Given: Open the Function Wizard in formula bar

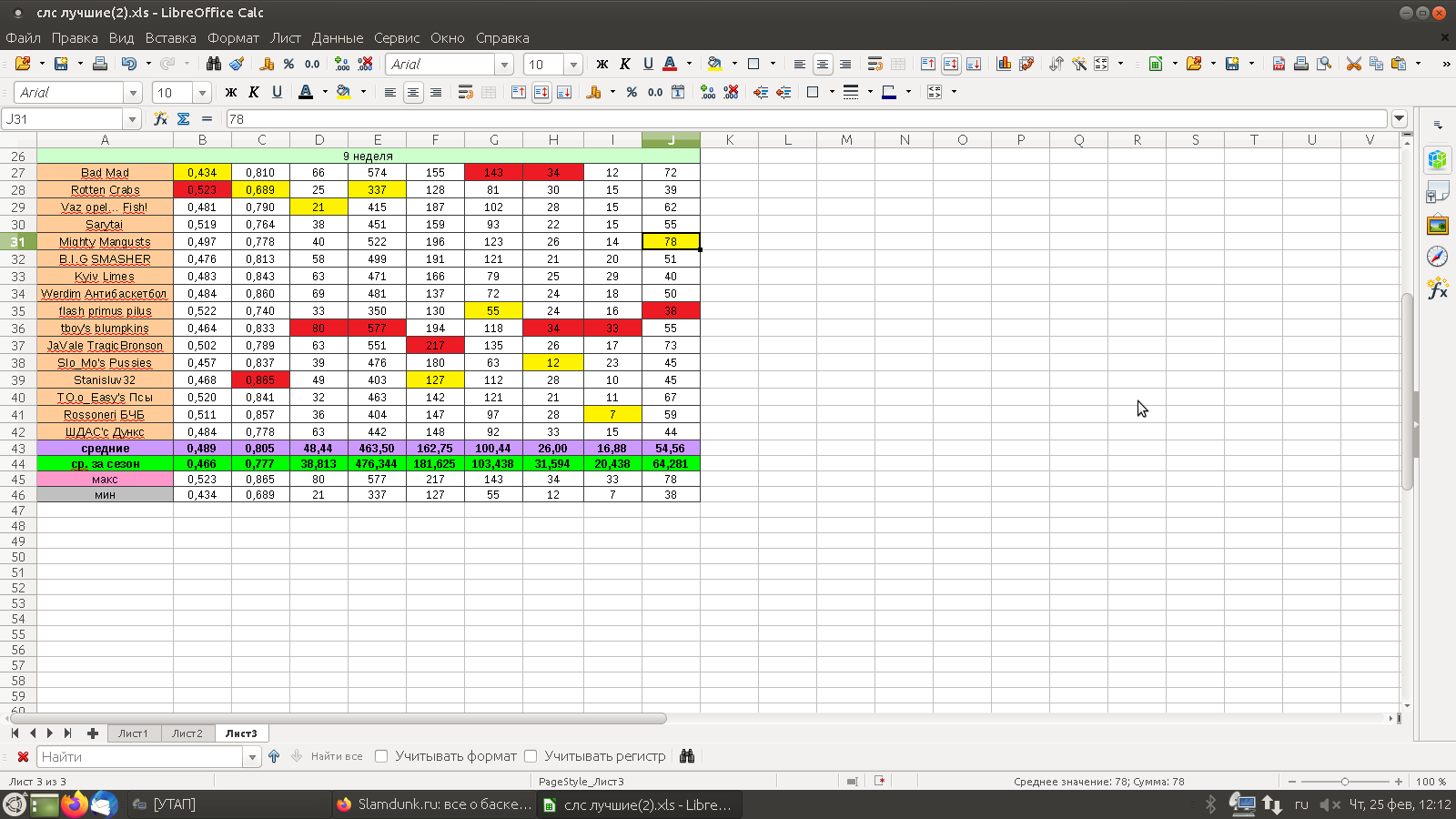Looking at the screenshot, I should point(160,119).
